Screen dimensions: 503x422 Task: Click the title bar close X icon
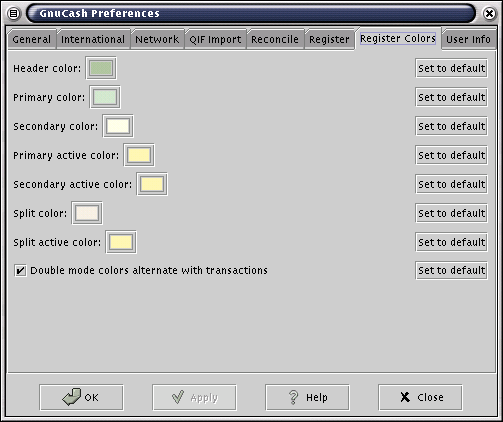click(489, 14)
